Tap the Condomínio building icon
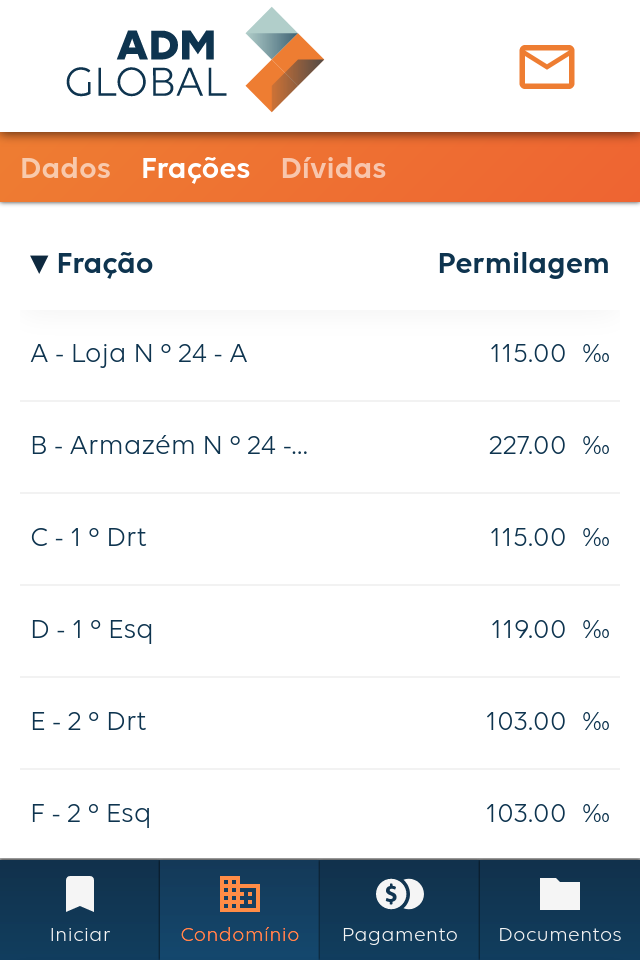Image resolution: width=640 pixels, height=960 pixels. coord(240,893)
